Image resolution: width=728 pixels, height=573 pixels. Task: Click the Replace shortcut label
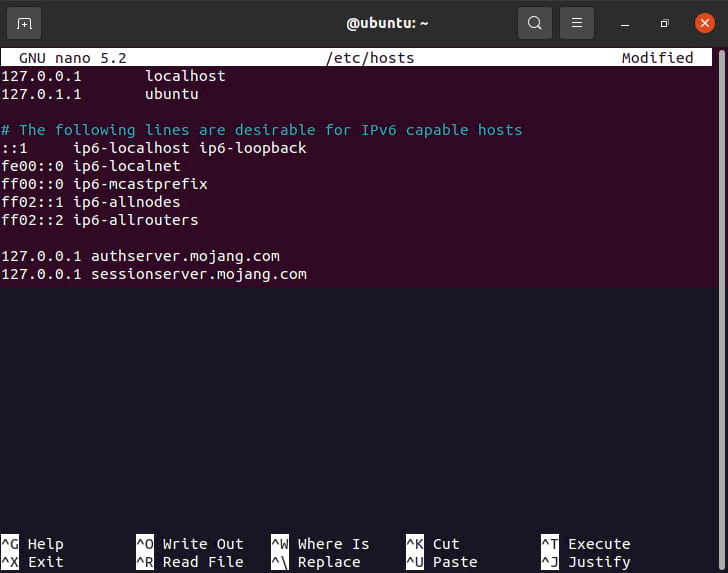(x=328, y=562)
